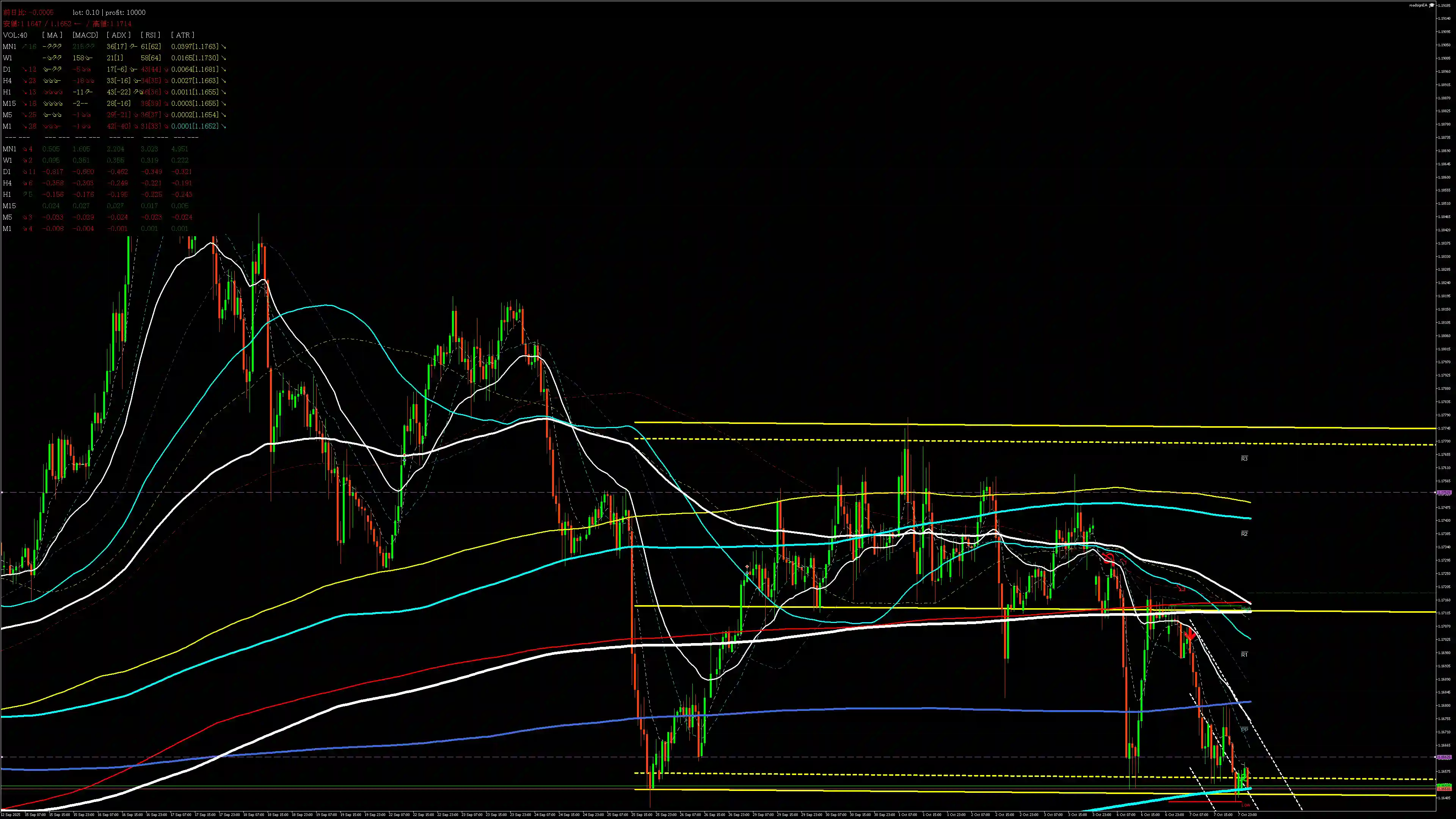Click the [ RSI ] column header
This screenshot has width=1456, height=819.
[150, 35]
